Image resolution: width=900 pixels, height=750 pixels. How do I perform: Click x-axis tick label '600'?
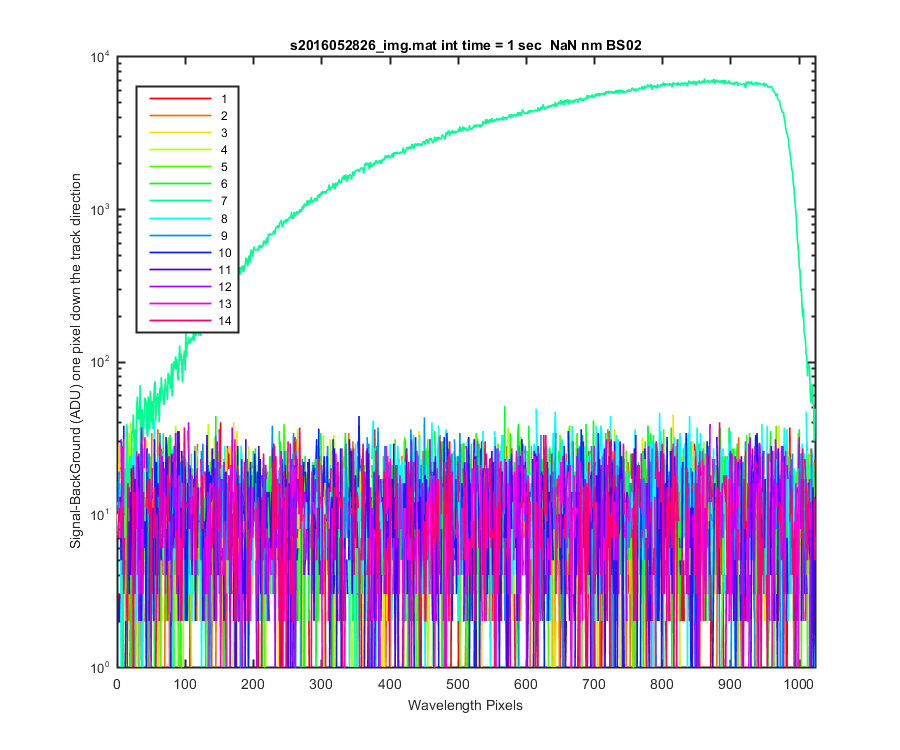tap(525, 684)
